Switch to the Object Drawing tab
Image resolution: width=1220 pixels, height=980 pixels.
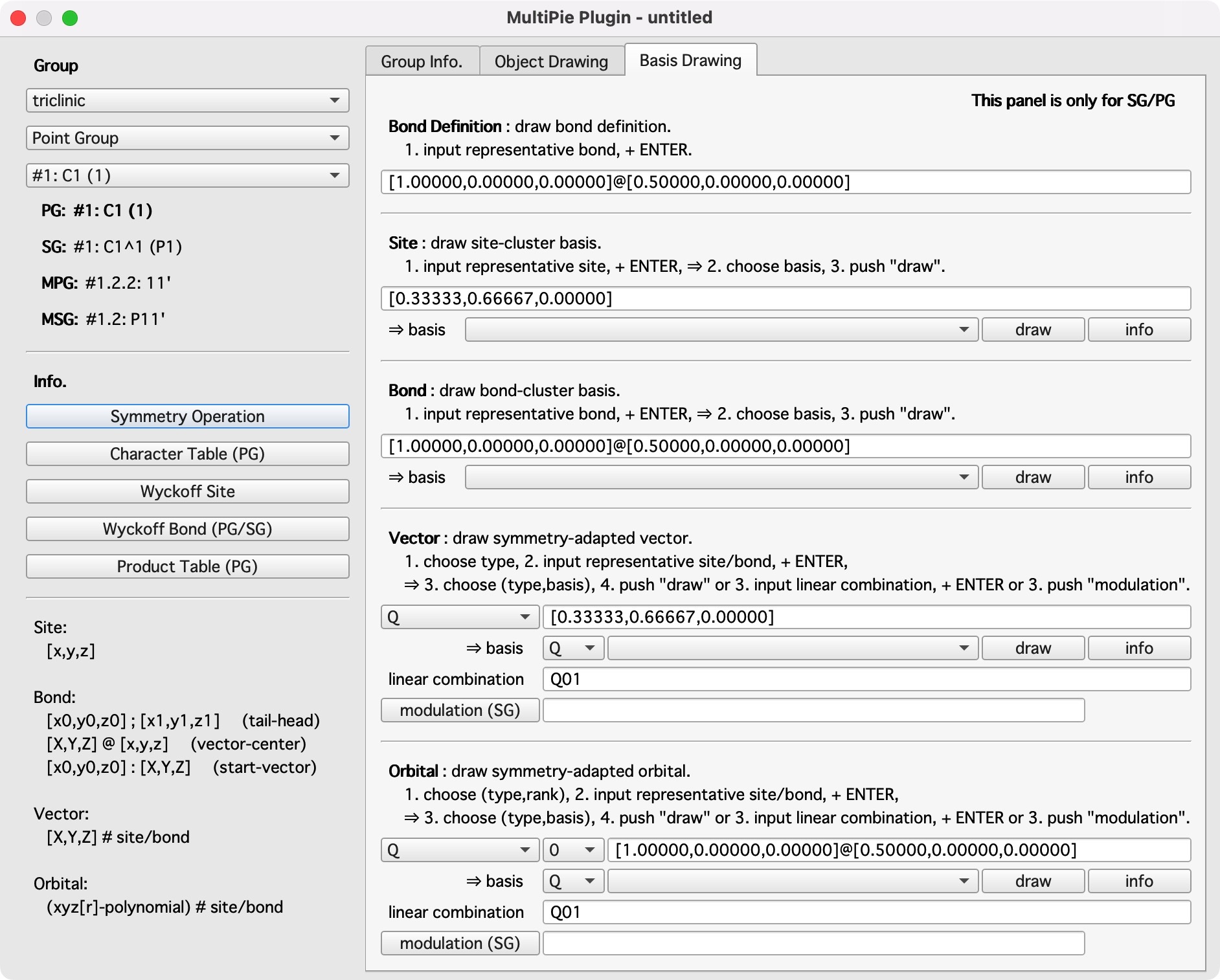tap(551, 61)
